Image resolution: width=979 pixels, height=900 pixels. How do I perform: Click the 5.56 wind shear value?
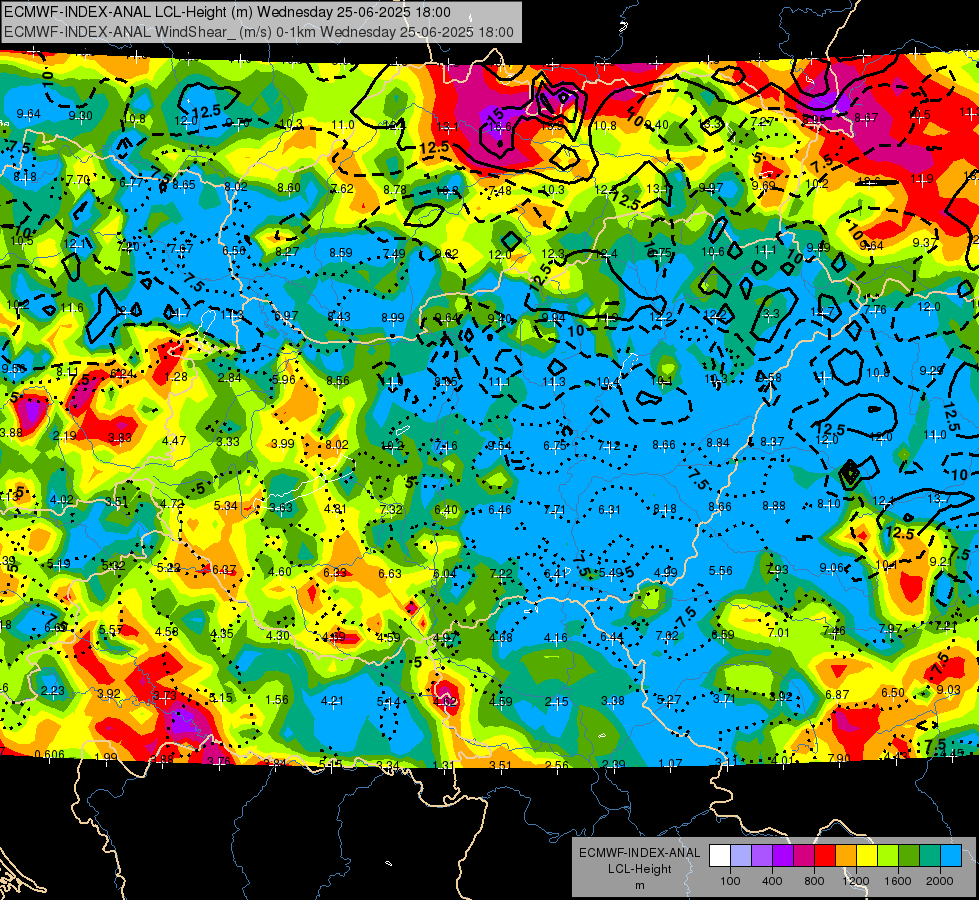721,570
